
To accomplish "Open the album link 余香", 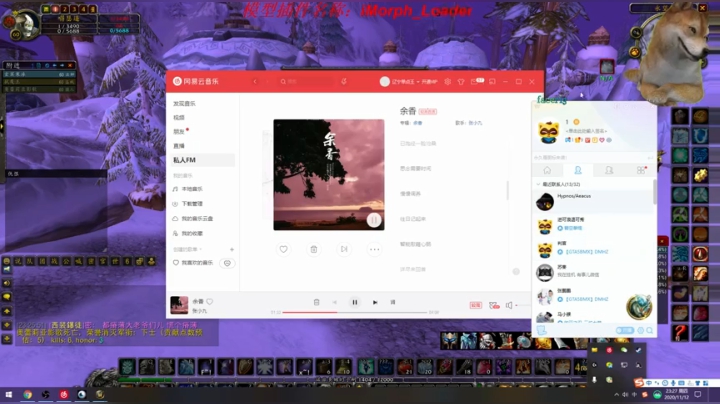I will click(x=417, y=123).
